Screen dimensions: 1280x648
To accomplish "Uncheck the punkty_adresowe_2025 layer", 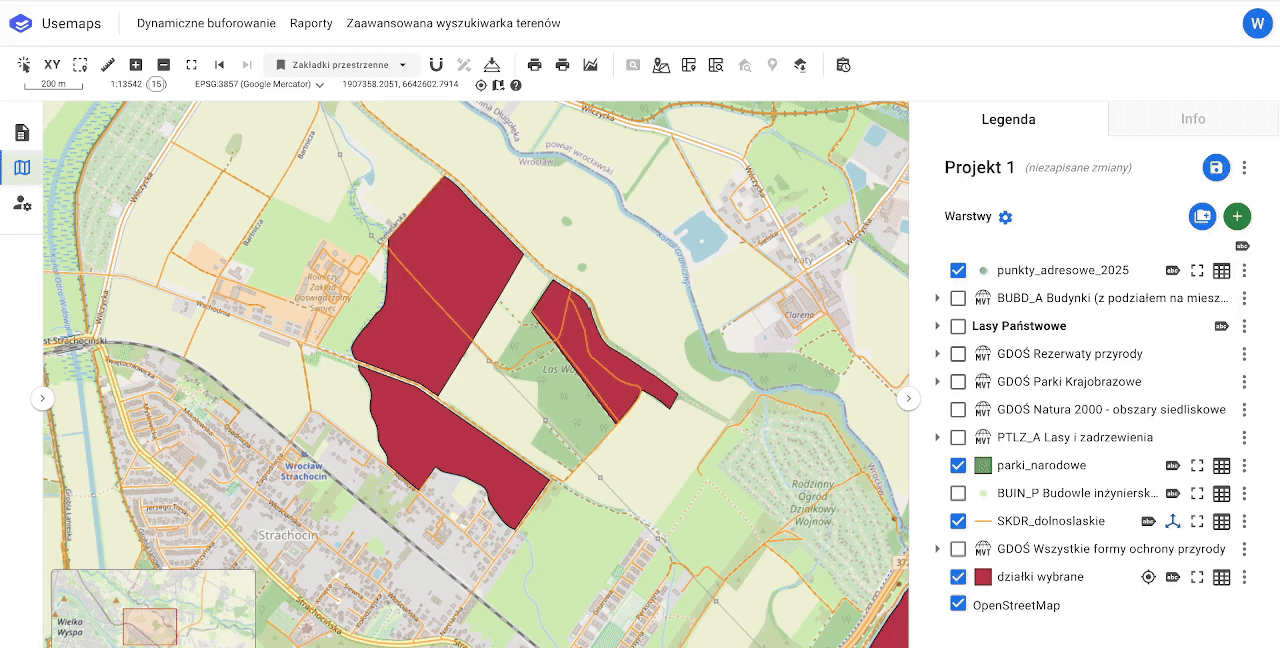I will tap(958, 270).
